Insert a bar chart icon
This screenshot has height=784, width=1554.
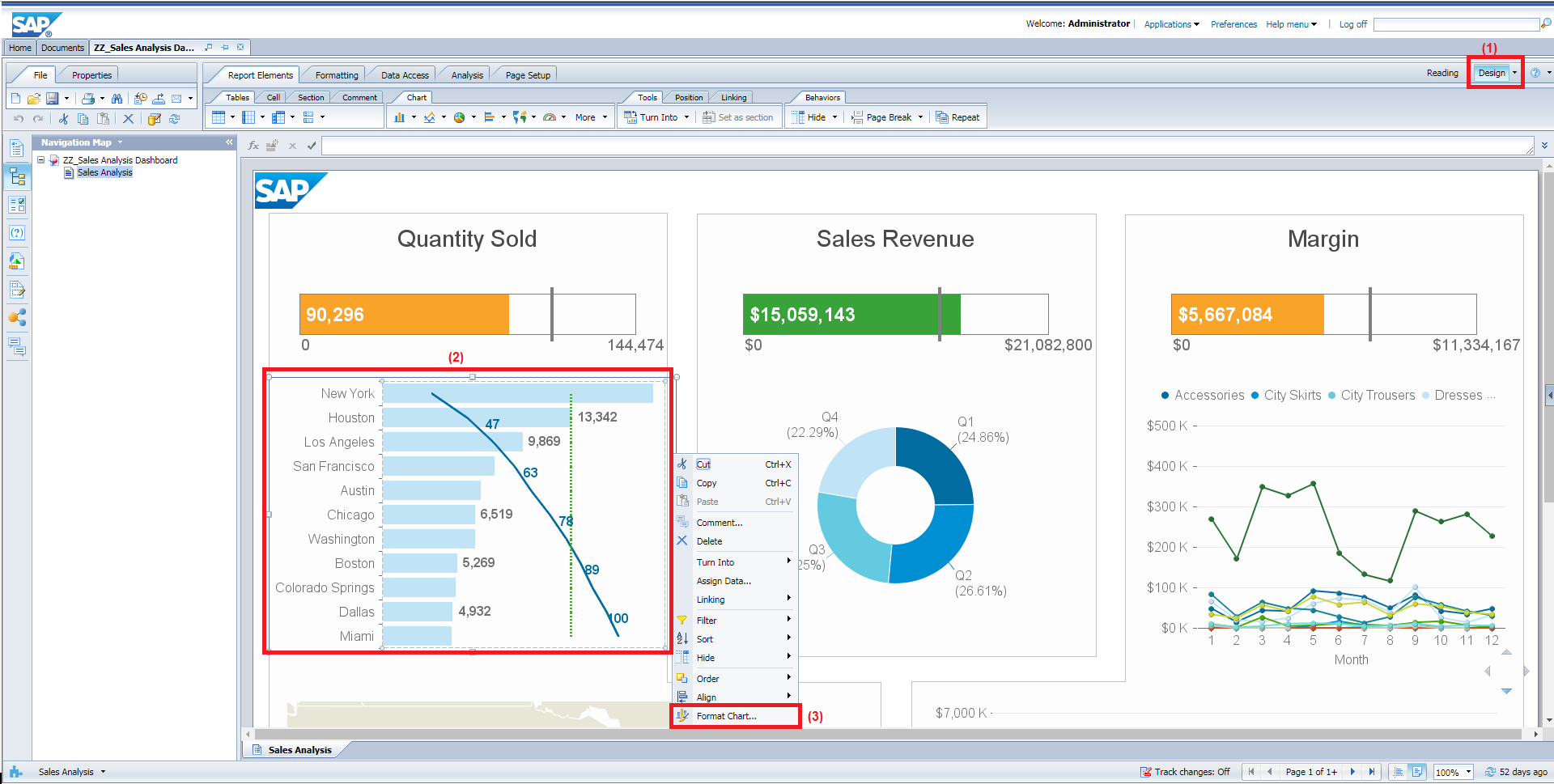(490, 117)
